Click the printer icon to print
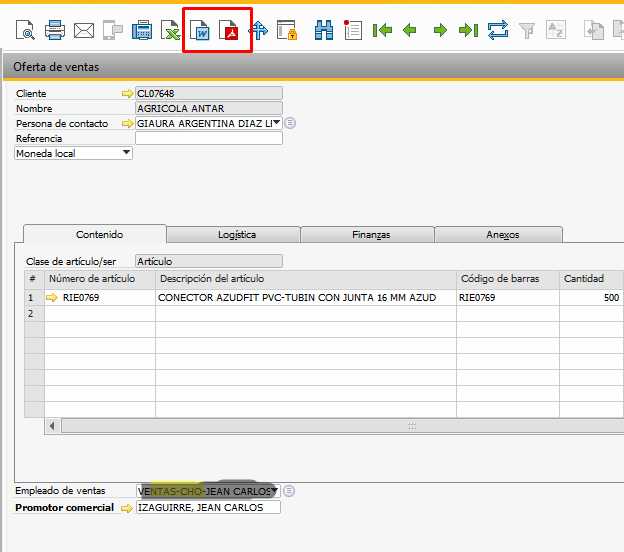This screenshot has width=624, height=552. pyautogui.click(x=55, y=31)
